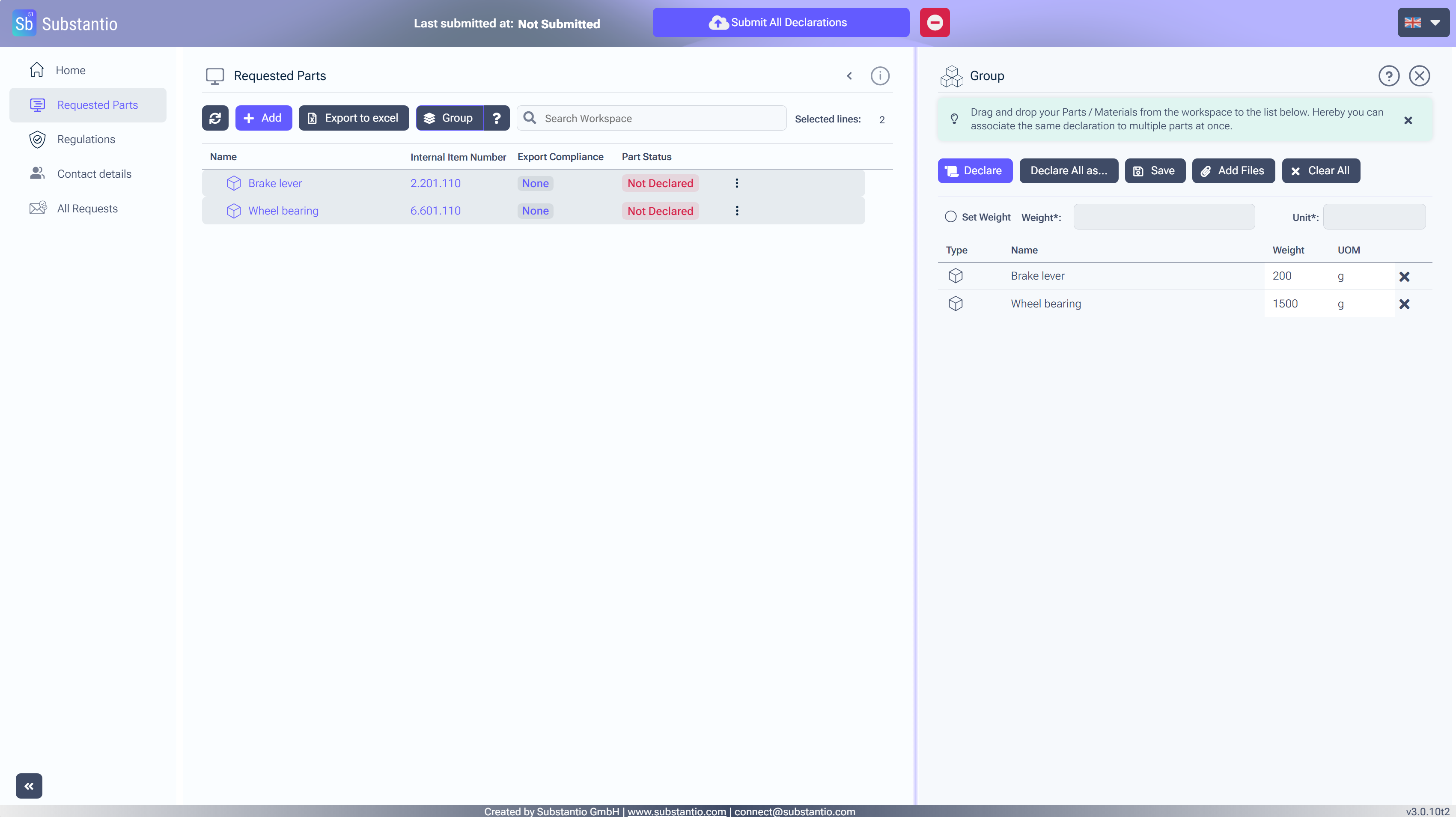Click the Declare All as... button
1456x817 pixels.
1068,171
